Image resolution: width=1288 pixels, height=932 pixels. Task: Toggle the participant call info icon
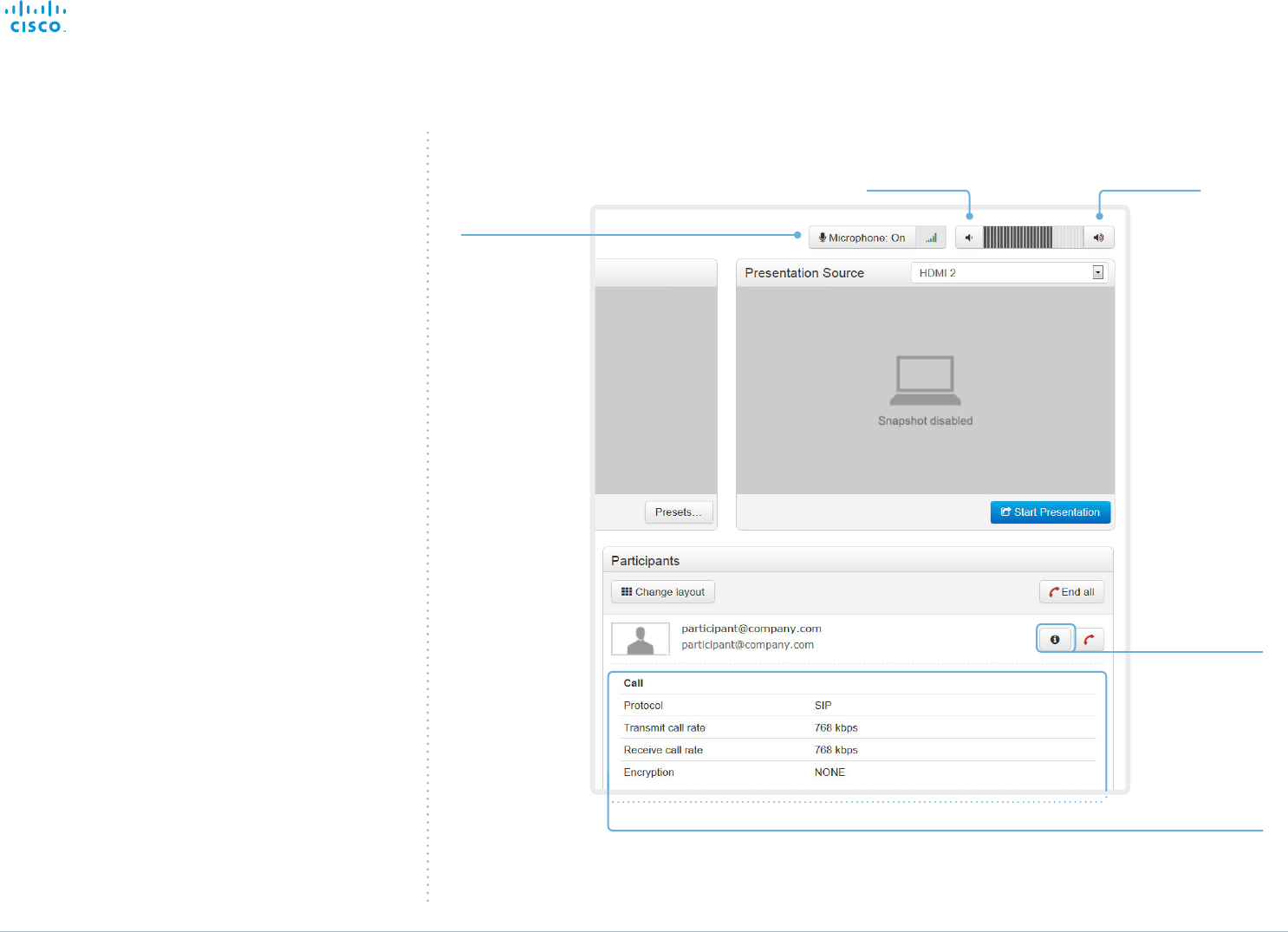pos(1055,640)
